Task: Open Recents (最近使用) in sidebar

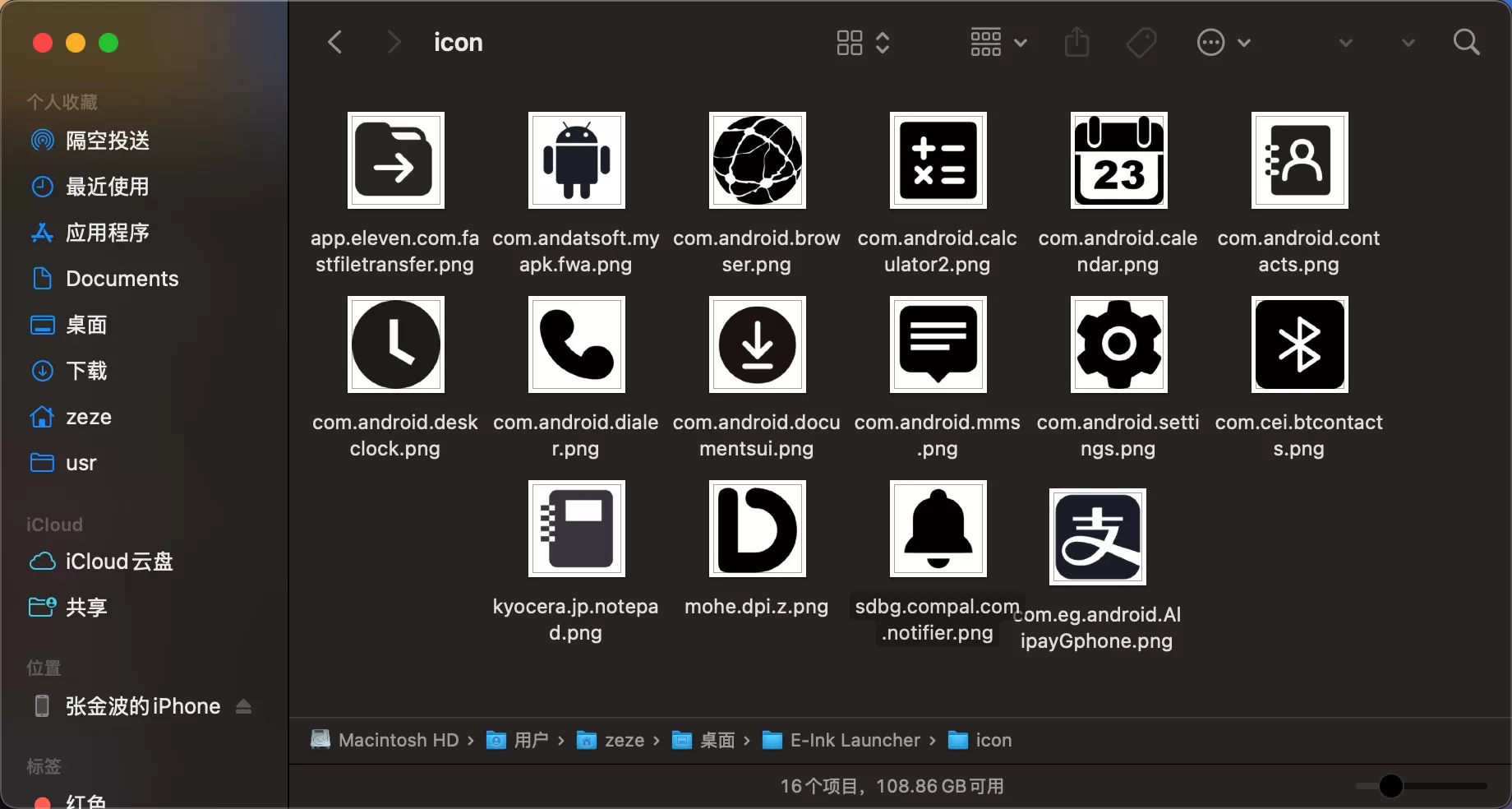Action: pyautogui.click(x=90, y=187)
